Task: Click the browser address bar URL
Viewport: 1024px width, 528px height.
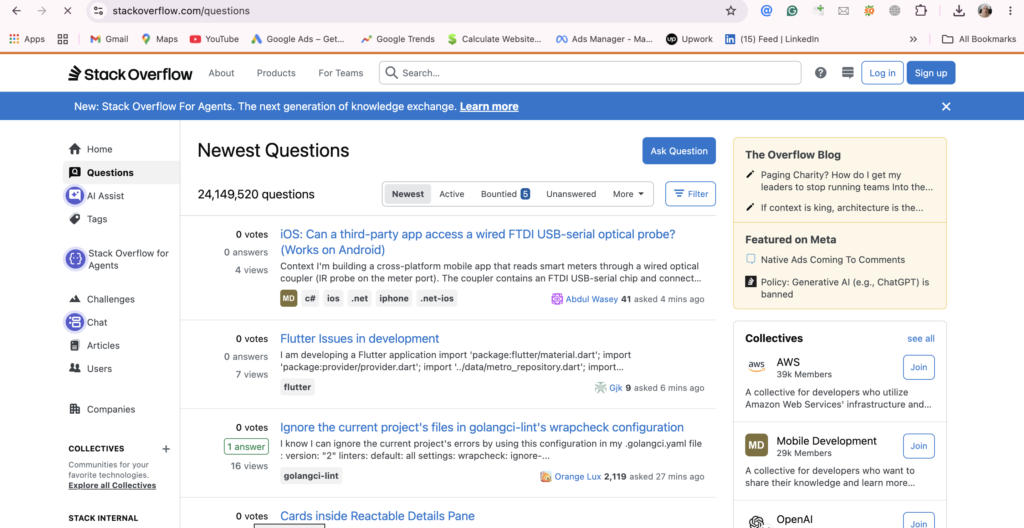Action: (x=181, y=11)
